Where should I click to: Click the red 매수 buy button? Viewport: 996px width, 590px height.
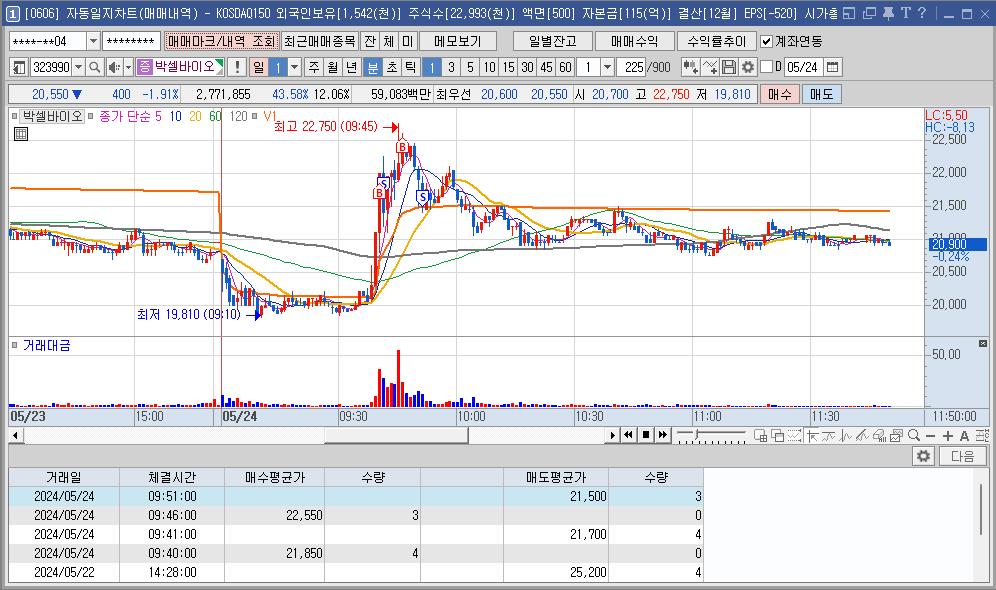(779, 94)
